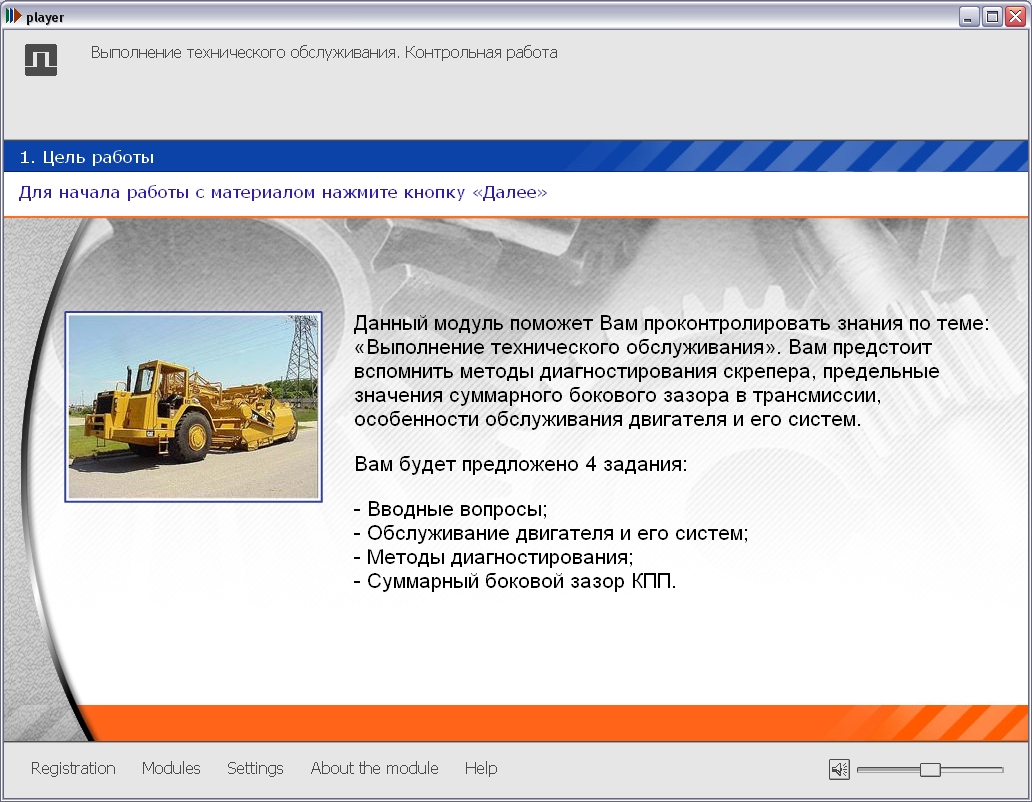The width and height of the screenshot is (1032, 802).
Task: Click the instruction text mentioning «Далее»
Action: [283, 192]
